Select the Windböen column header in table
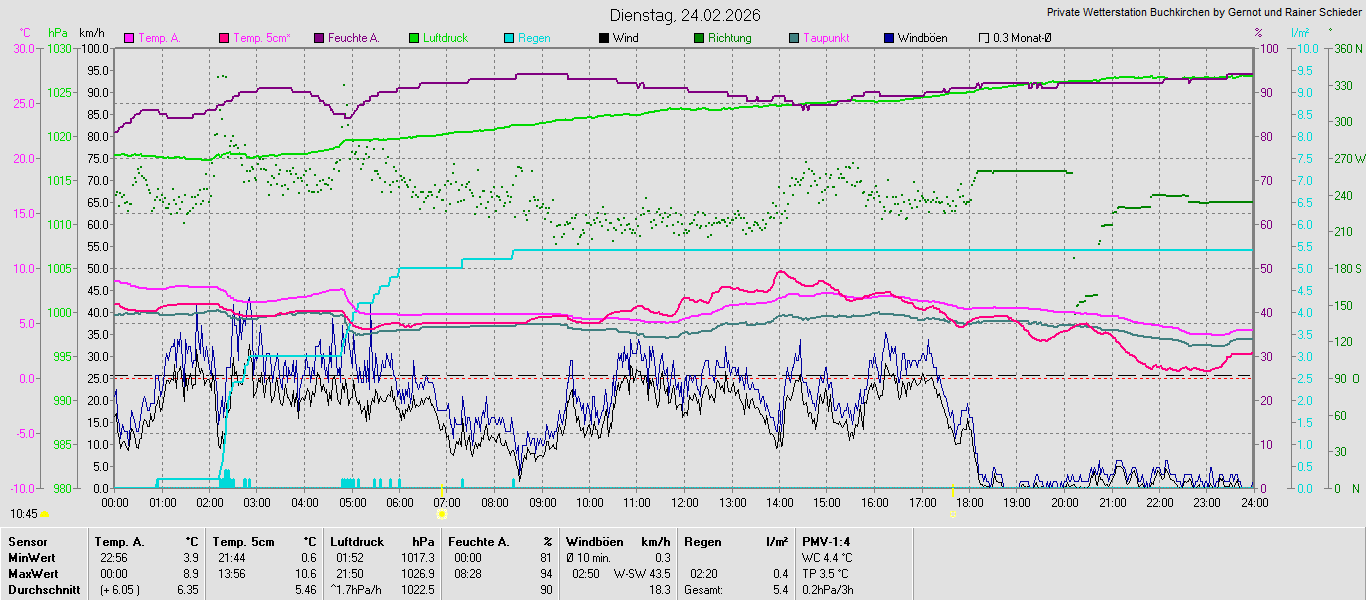 594,541
